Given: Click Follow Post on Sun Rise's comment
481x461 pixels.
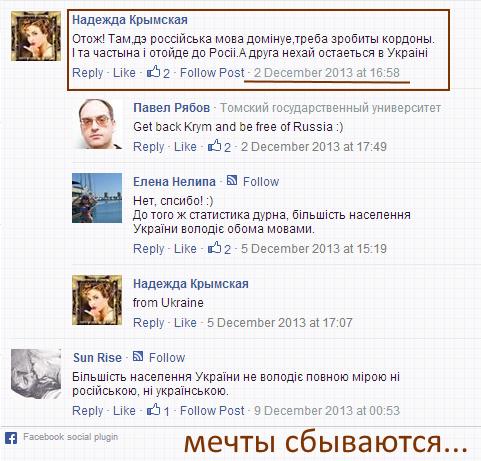Looking at the screenshot, I should pos(212,410).
